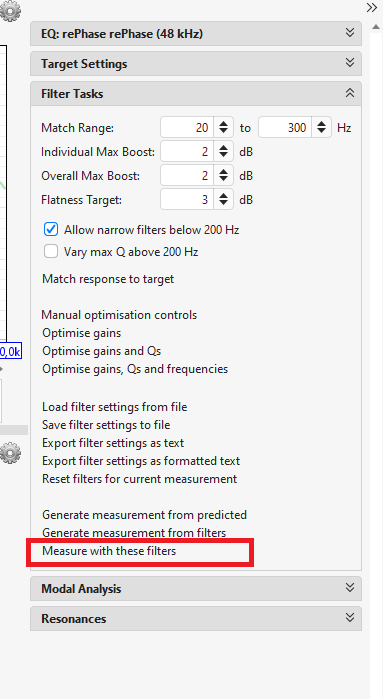Click the gear settings icon at top

pyautogui.click(x=10, y=11)
